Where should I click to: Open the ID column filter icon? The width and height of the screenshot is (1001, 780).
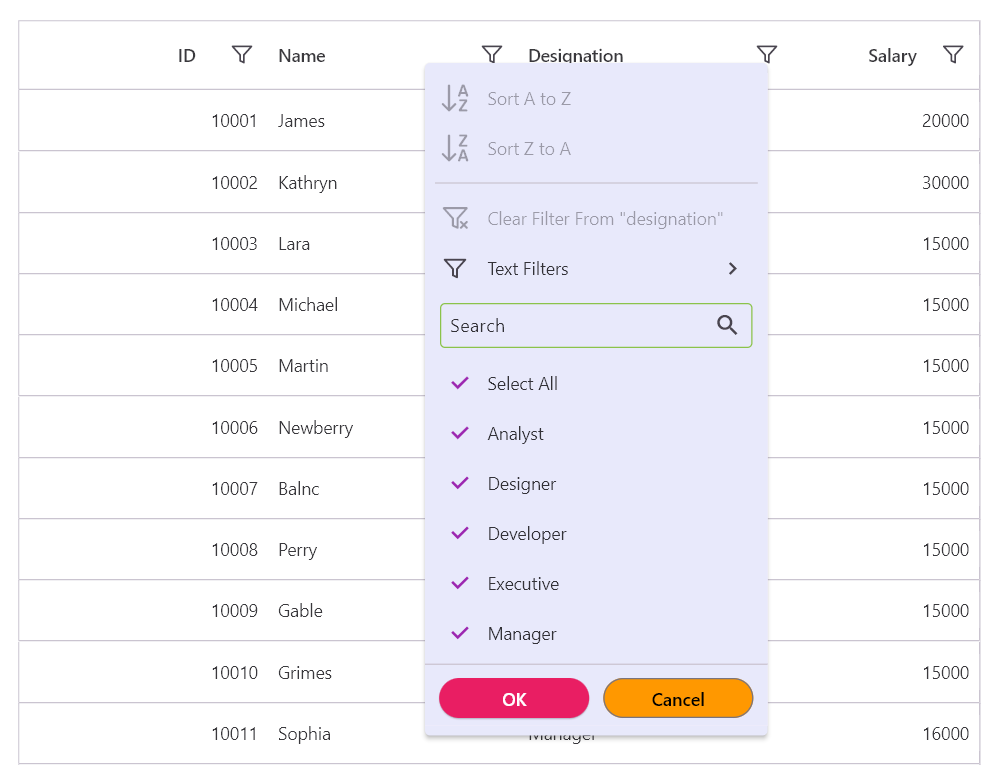point(241,55)
